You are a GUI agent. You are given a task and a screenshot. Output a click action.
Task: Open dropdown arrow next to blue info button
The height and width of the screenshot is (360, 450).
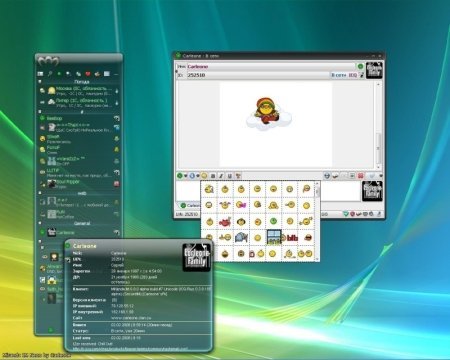click(198, 176)
